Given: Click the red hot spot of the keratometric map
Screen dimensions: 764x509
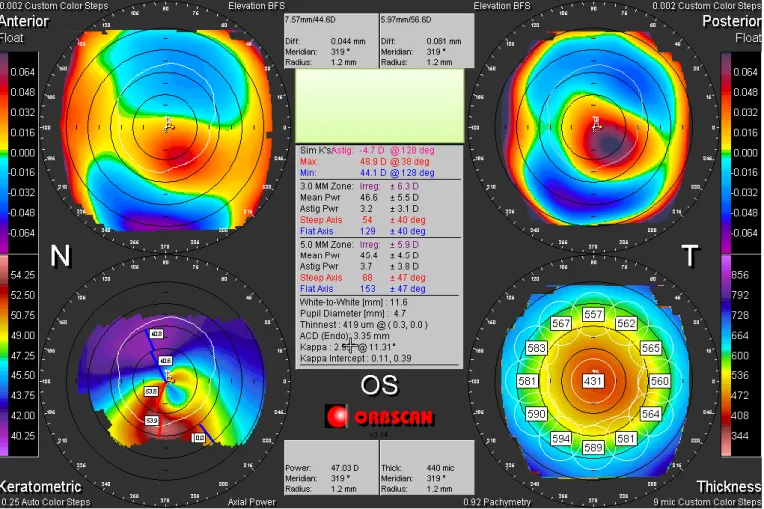Looking at the screenshot, I should coord(166,430).
